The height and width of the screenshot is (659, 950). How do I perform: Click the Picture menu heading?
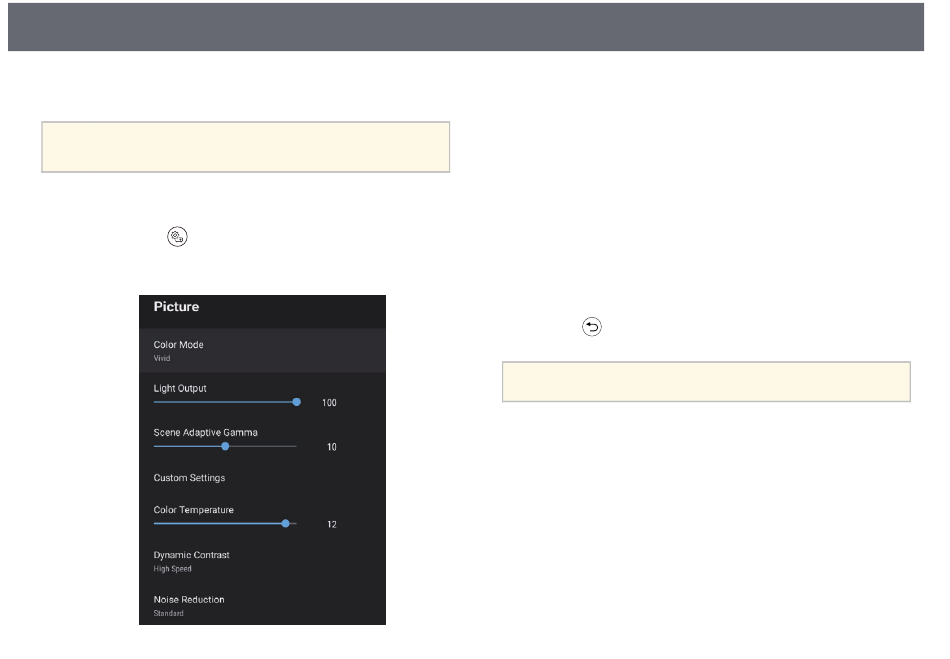(x=176, y=308)
